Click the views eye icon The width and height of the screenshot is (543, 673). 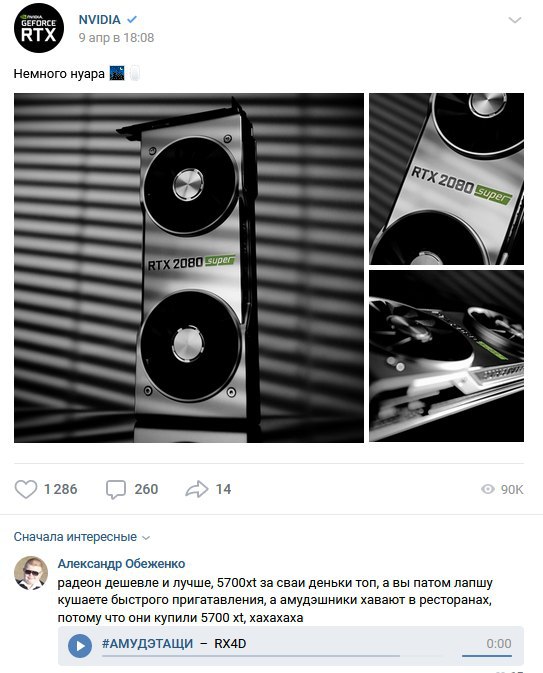point(488,489)
